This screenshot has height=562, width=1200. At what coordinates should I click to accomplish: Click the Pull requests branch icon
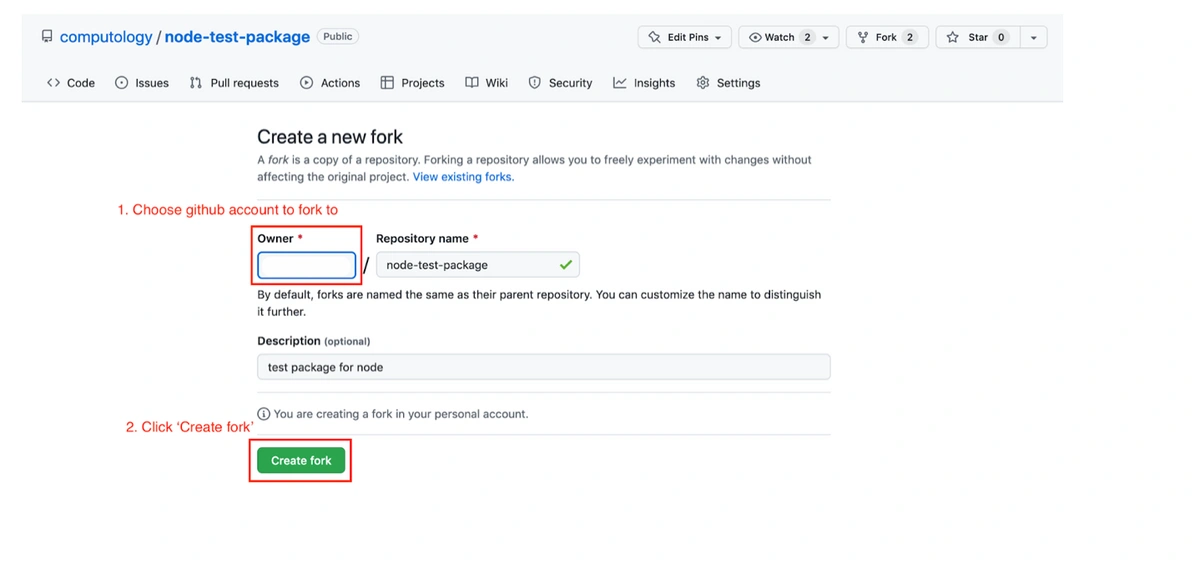196,83
